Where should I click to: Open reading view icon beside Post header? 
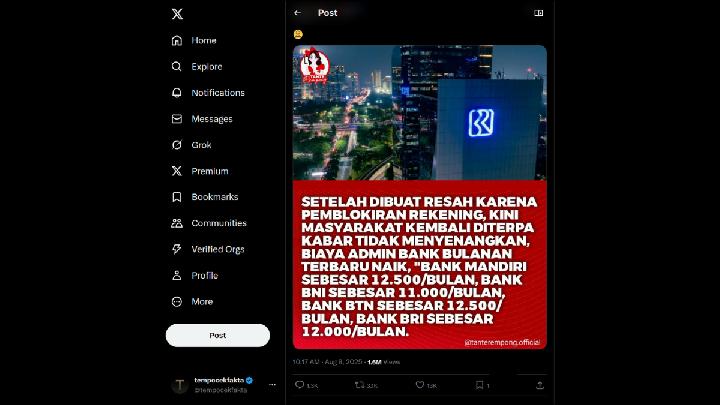click(539, 13)
